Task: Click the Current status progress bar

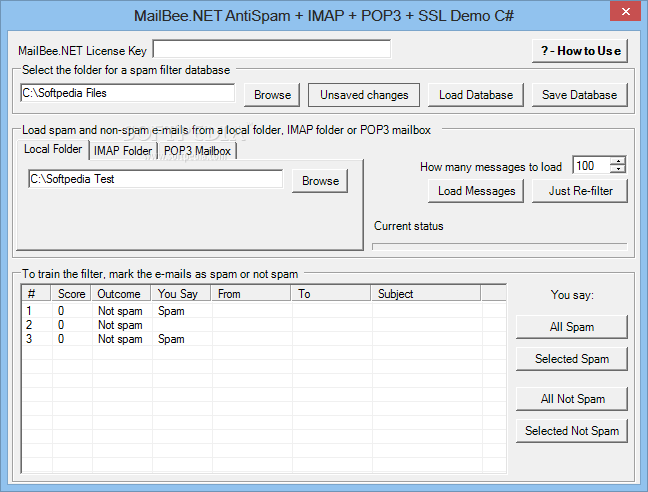Action: [x=500, y=247]
